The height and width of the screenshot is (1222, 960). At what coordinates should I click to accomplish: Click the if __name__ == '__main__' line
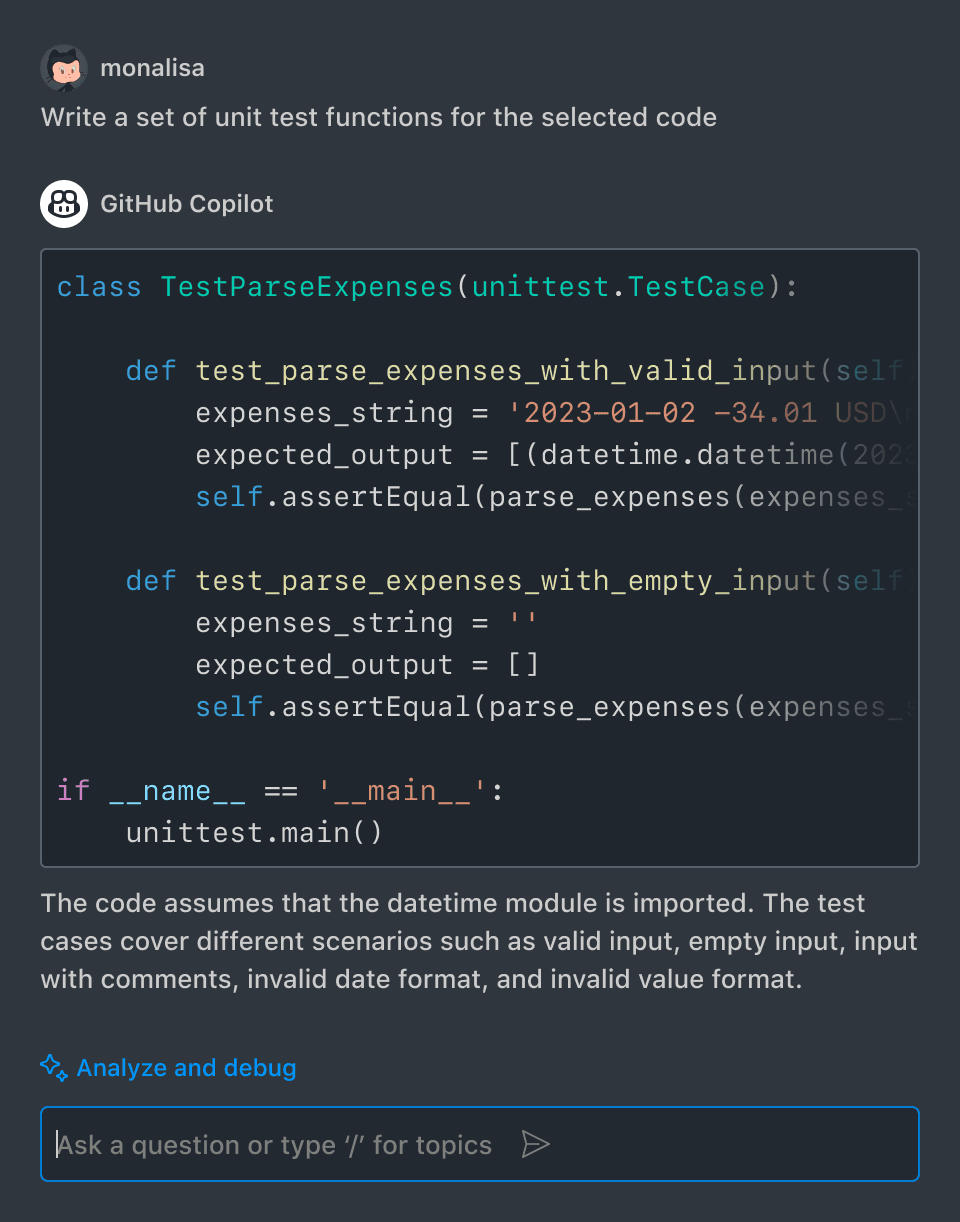280,791
